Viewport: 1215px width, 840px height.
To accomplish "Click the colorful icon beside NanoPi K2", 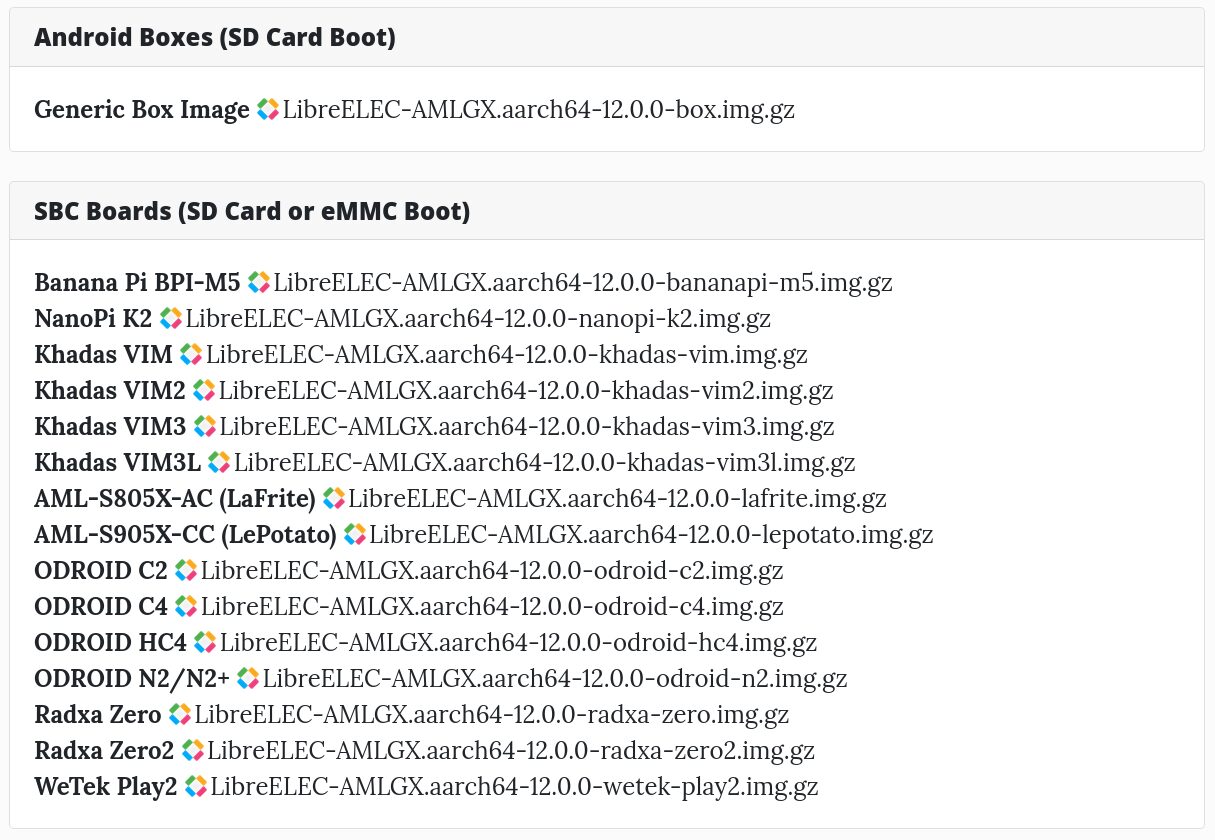I will pos(171,319).
